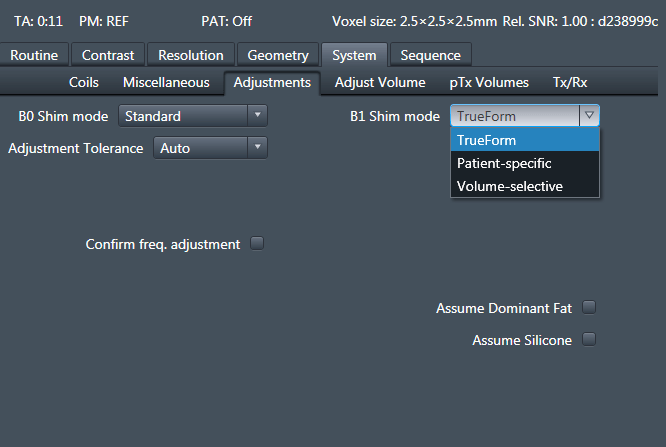The image size is (666, 447).
Task: Go to the Sequence tab
Action: pos(430,56)
